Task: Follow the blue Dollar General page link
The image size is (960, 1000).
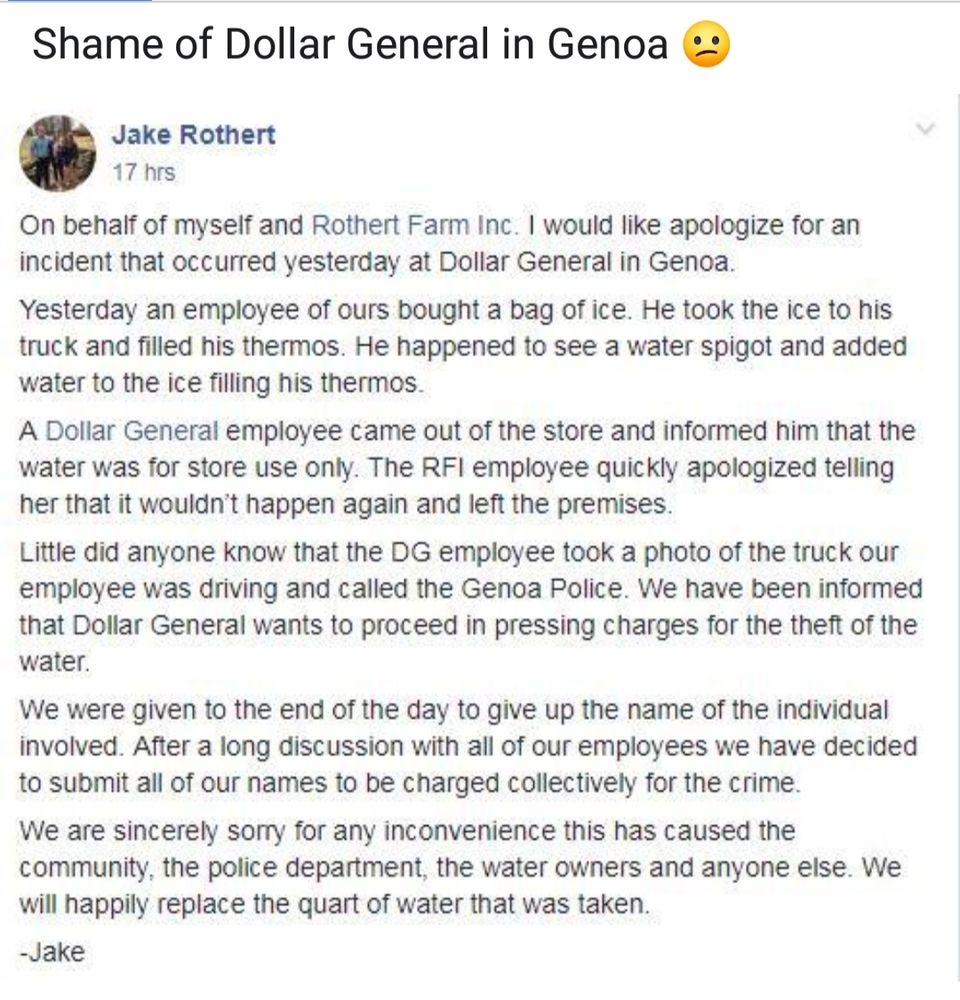Action: 132,433
